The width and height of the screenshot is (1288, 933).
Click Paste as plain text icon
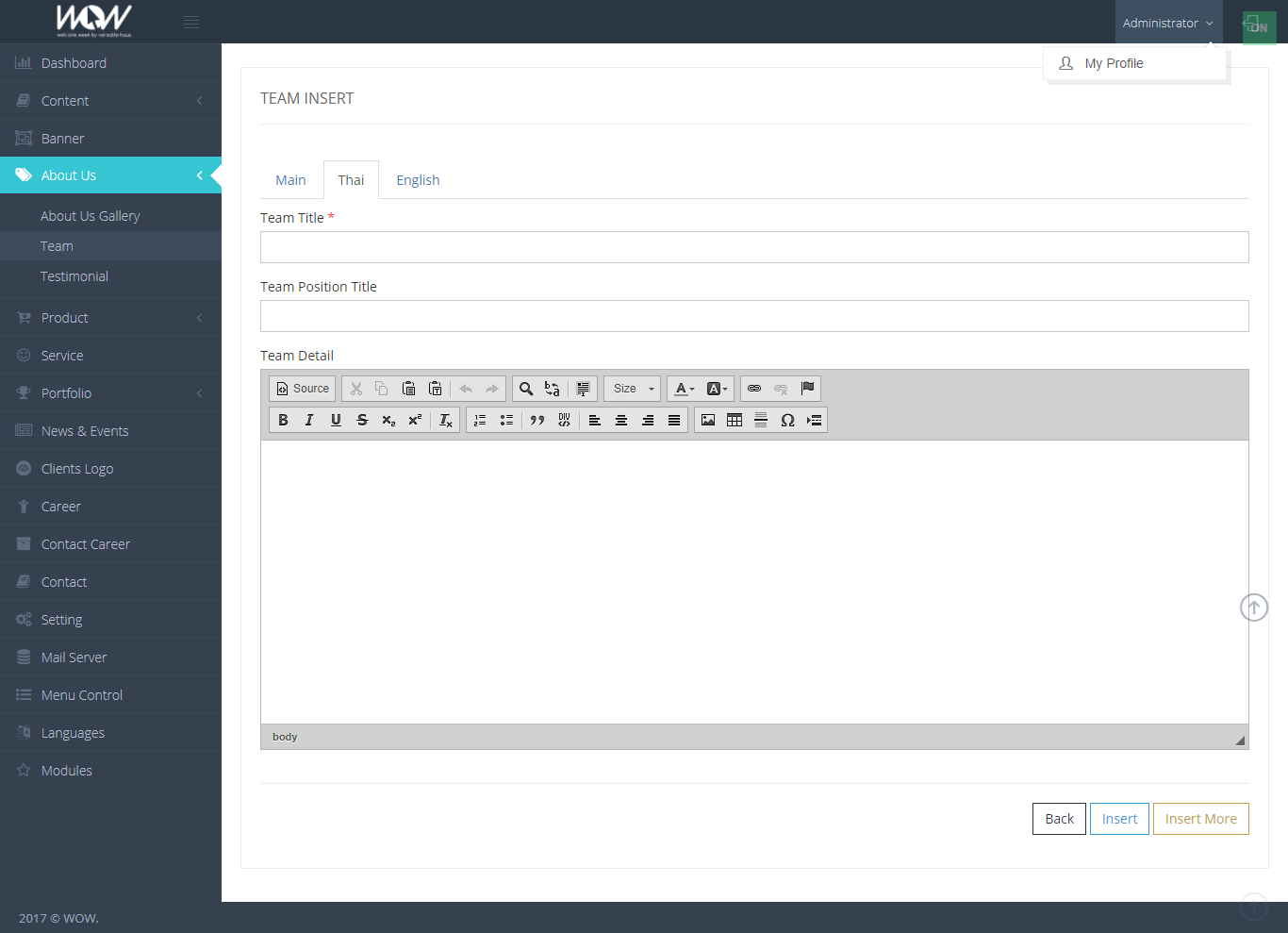coord(435,389)
